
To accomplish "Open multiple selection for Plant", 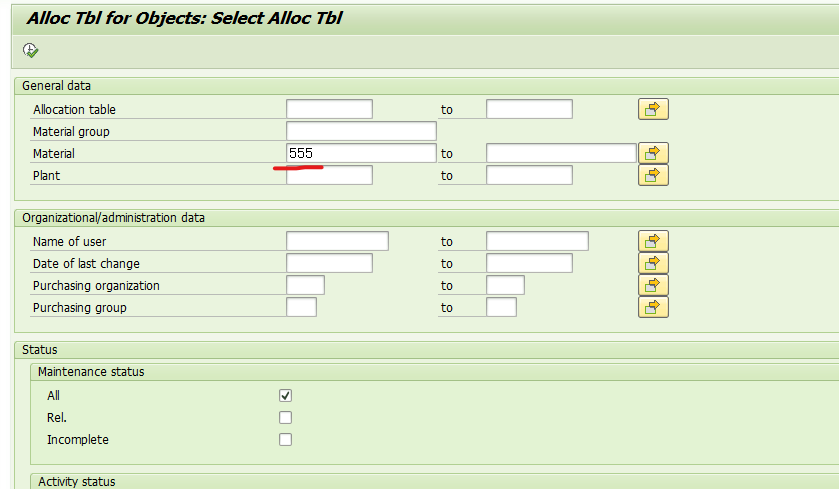I will (x=653, y=175).
